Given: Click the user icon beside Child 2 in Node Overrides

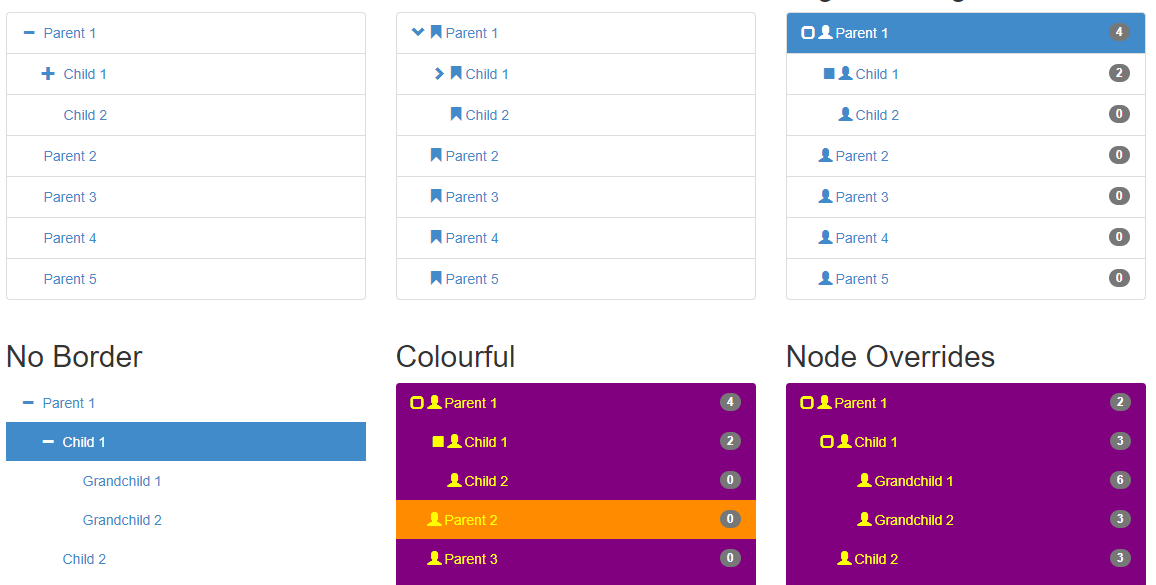Looking at the screenshot, I should [x=844, y=559].
